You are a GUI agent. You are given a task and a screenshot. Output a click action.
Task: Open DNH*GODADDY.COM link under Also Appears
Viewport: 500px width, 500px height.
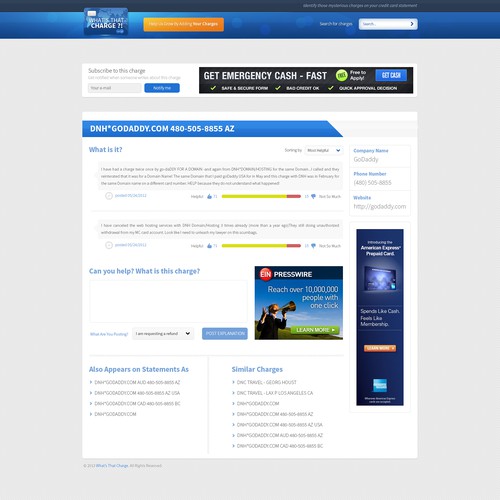pos(115,414)
